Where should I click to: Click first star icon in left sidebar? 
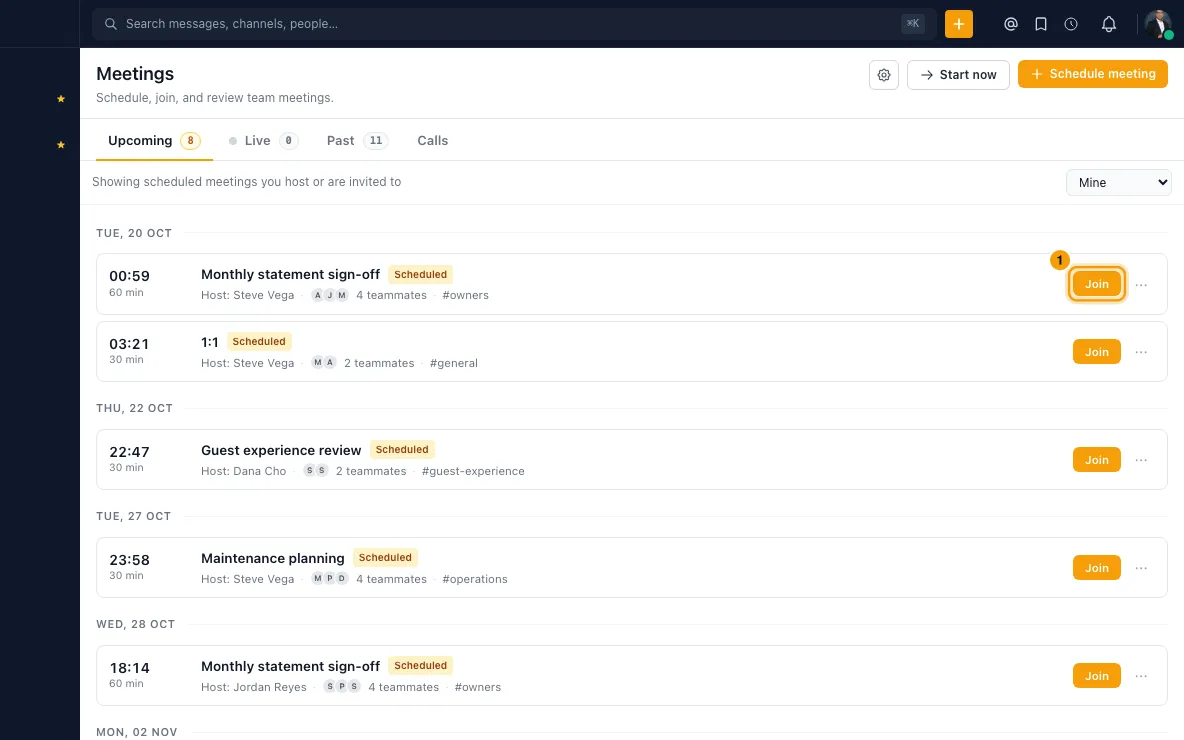coord(61,99)
